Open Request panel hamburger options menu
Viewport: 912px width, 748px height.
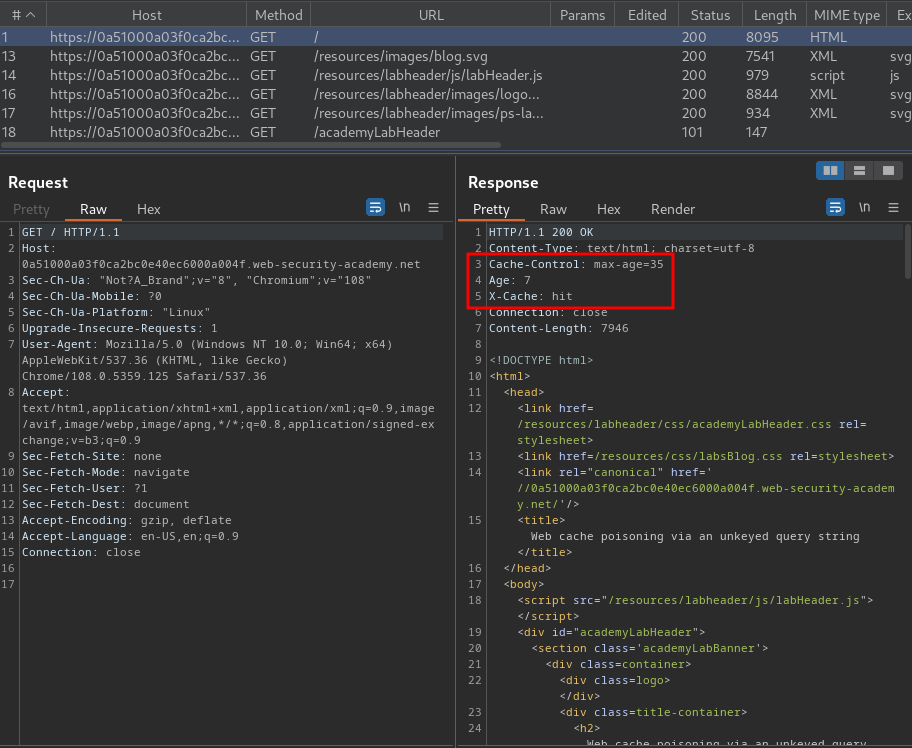(433, 207)
